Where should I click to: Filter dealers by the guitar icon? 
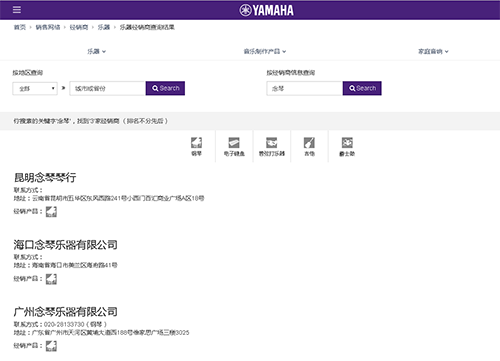point(309,146)
